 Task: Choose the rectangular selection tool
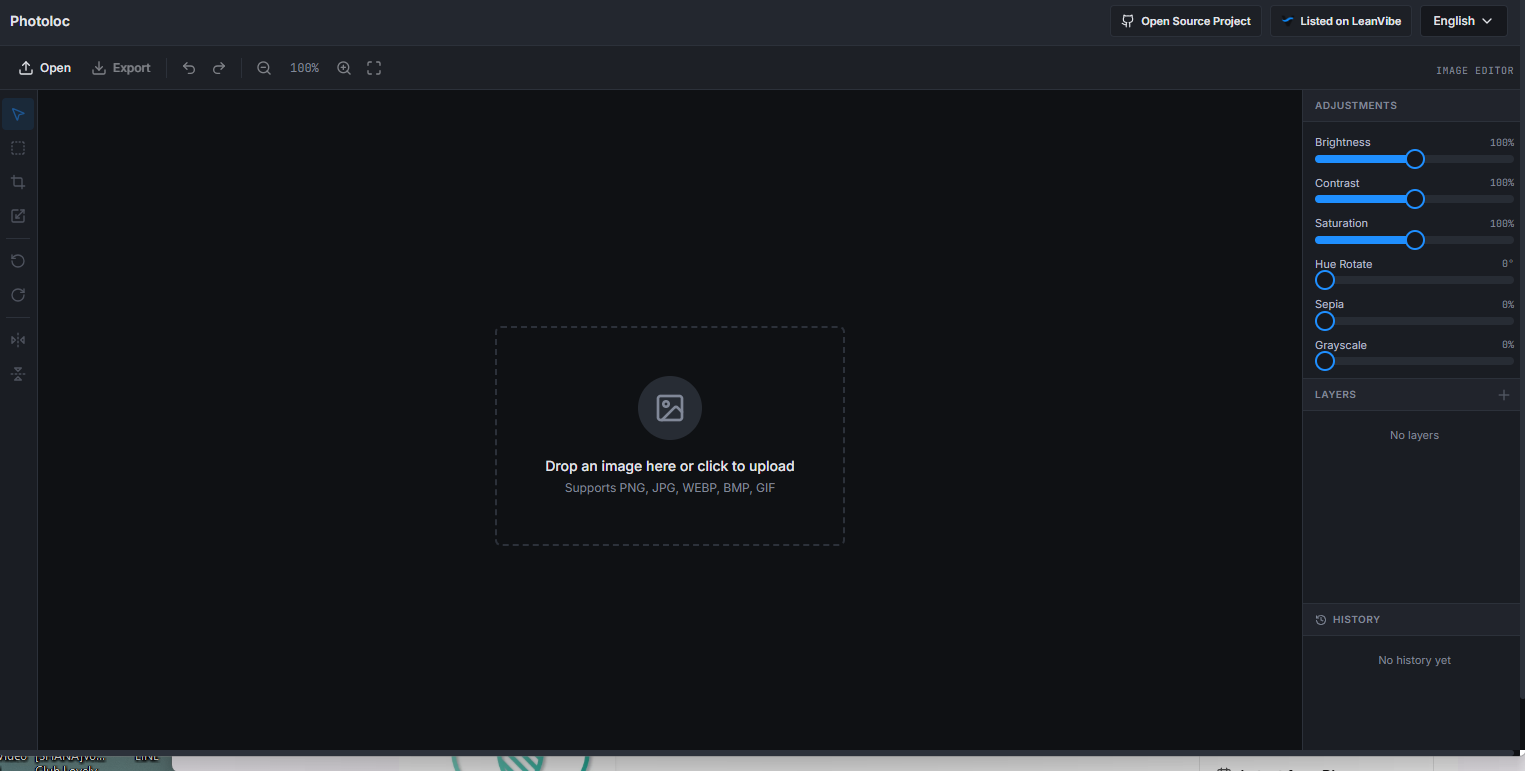(18, 148)
